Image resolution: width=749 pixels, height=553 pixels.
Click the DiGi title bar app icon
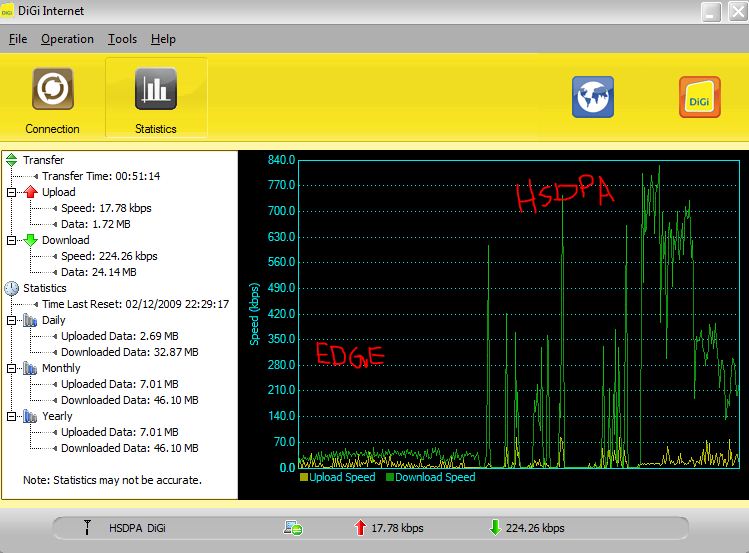[7, 11]
